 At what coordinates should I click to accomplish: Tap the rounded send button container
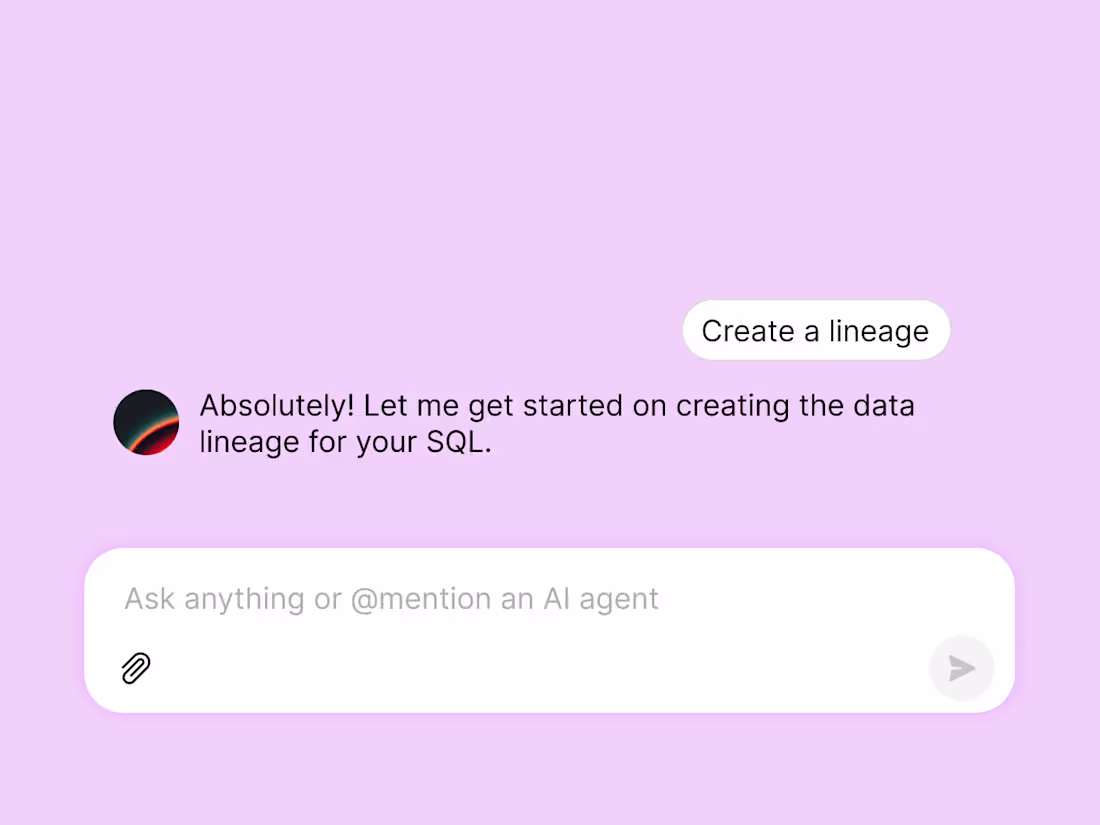pyautogui.click(x=960, y=668)
